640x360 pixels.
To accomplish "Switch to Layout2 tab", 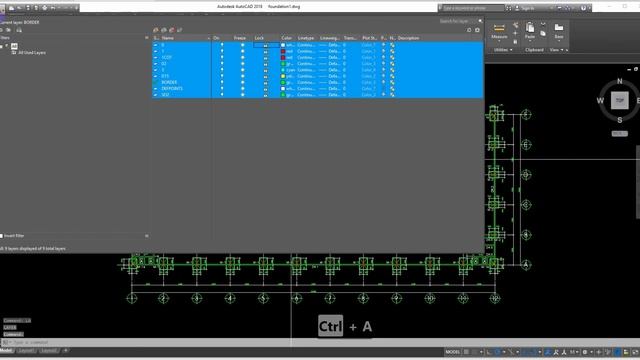I will click(49, 351).
